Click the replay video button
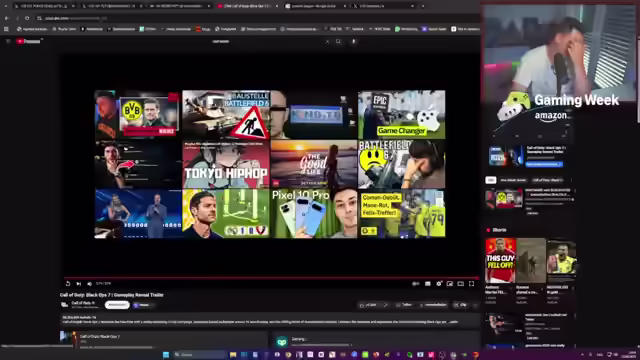 click(68, 284)
